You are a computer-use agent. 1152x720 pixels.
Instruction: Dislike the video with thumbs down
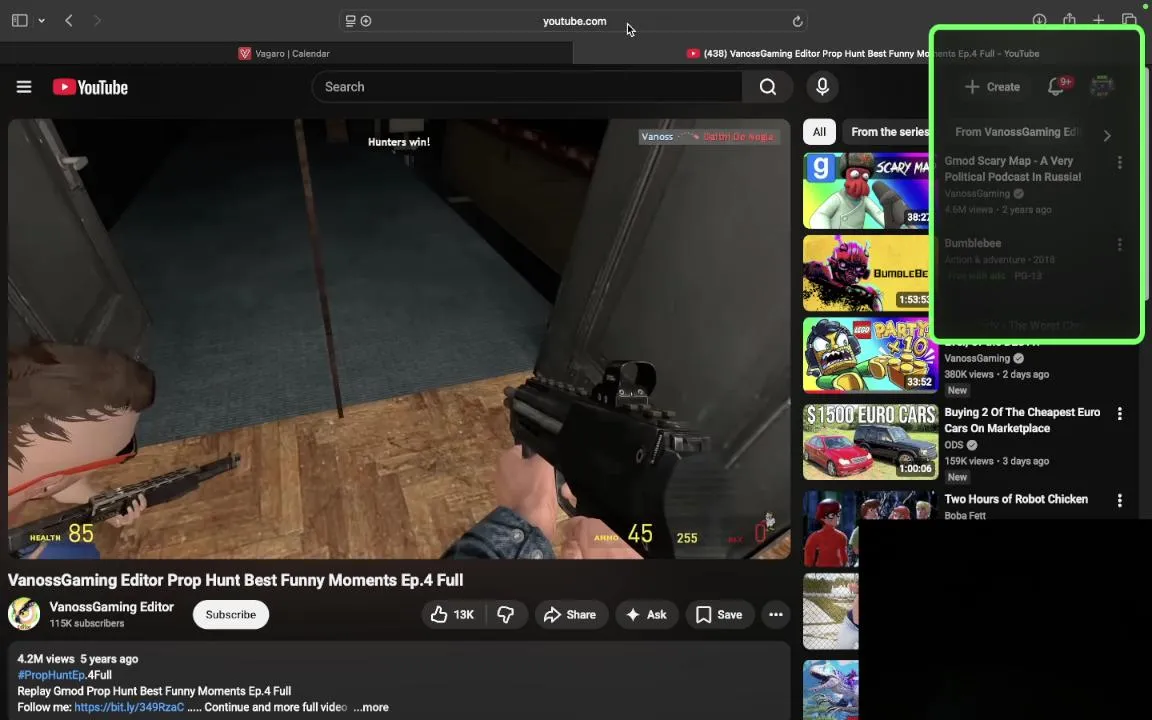click(506, 615)
